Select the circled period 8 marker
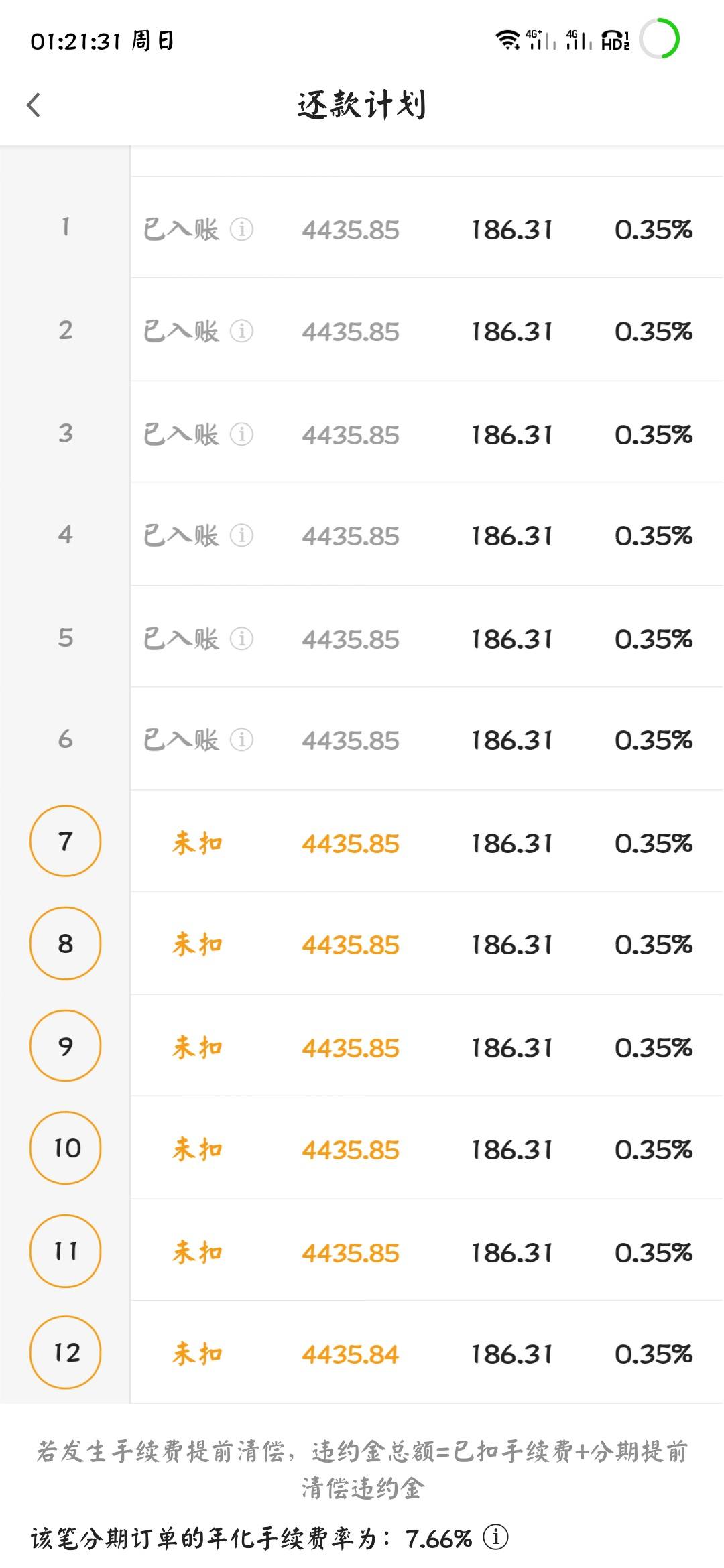This screenshot has width=724, height=1568. click(x=65, y=943)
